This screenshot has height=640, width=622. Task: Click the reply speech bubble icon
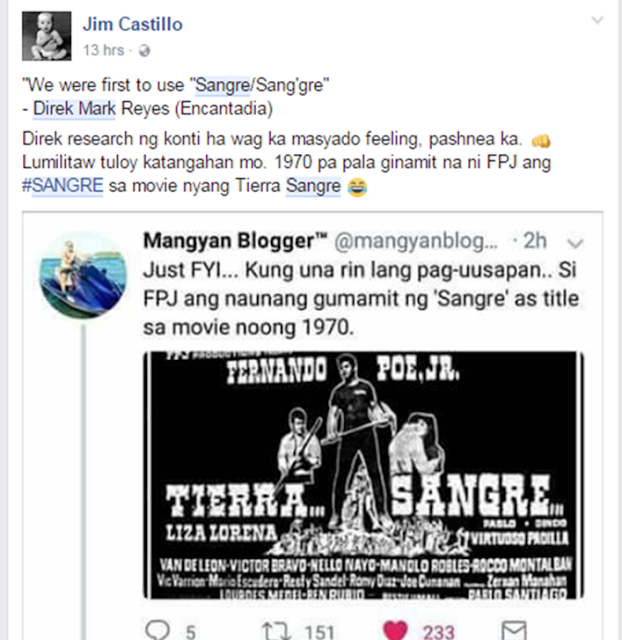pyautogui.click(x=158, y=629)
